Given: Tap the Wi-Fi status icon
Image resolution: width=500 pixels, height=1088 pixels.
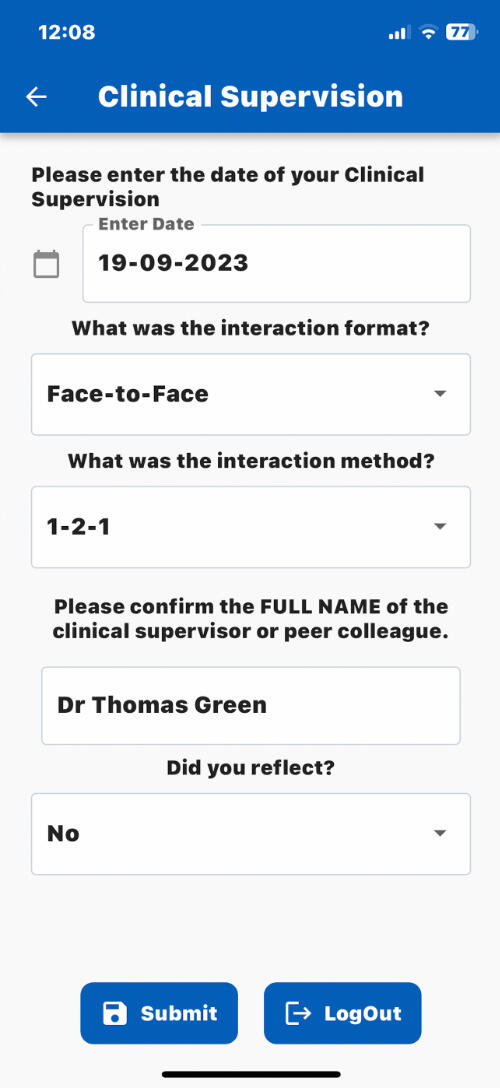Looking at the screenshot, I should [428, 32].
